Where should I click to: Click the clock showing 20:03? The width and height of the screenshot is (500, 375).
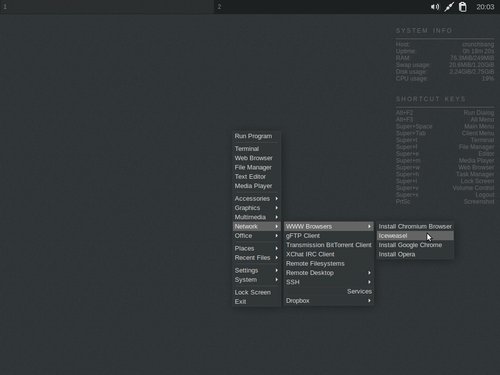coord(485,7)
